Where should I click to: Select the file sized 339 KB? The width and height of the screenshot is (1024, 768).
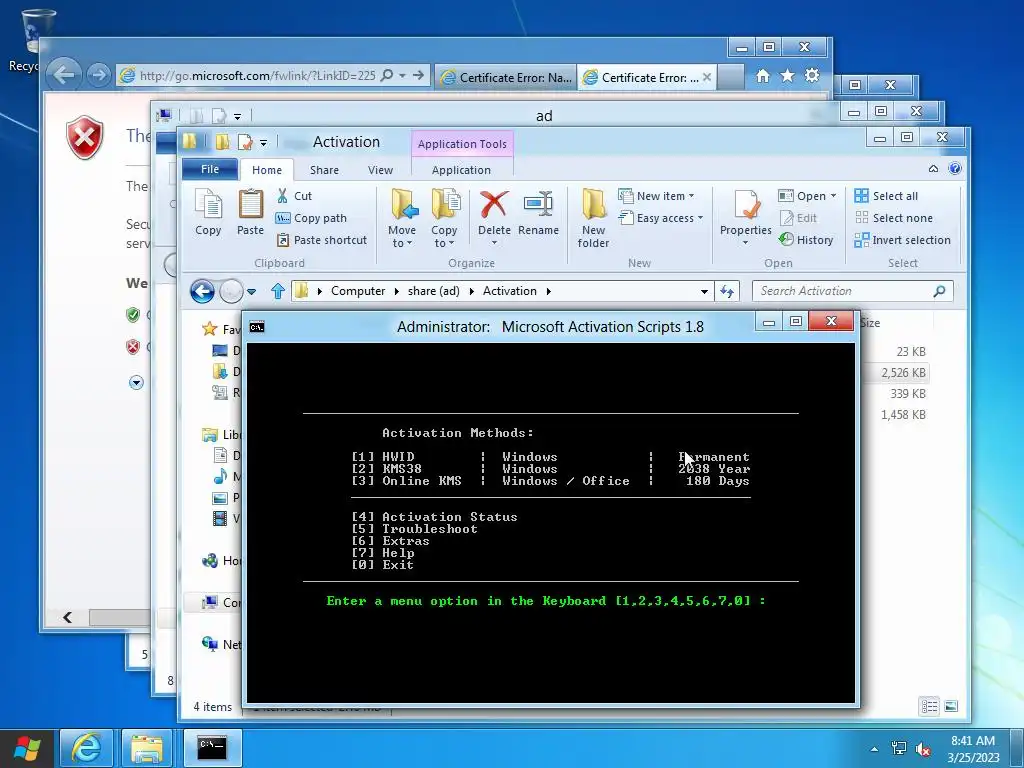point(908,394)
